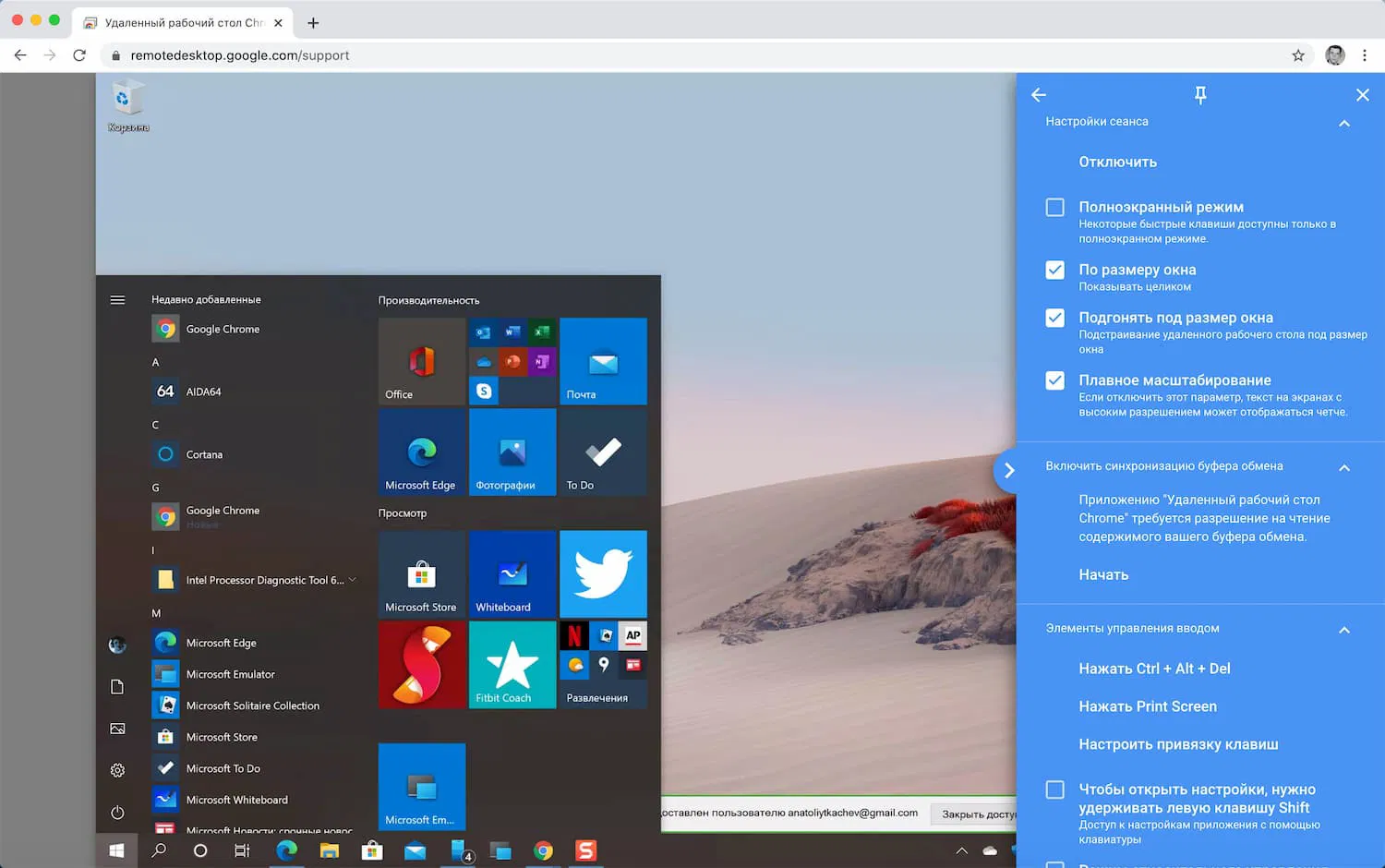The height and width of the screenshot is (868, 1385).
Task: Open the Fitbit Coach tile
Action: (512, 665)
